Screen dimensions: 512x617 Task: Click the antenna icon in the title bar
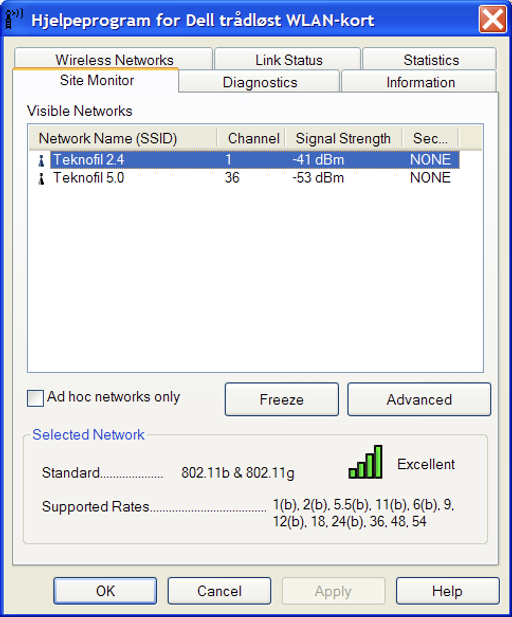[x=14, y=19]
